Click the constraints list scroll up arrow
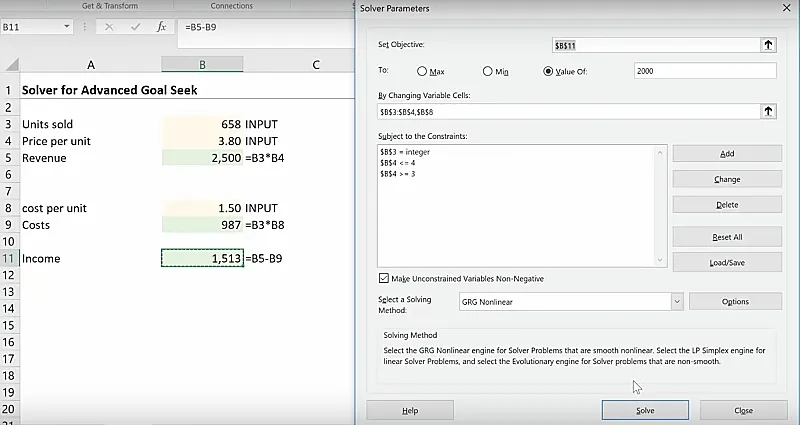 point(659,152)
